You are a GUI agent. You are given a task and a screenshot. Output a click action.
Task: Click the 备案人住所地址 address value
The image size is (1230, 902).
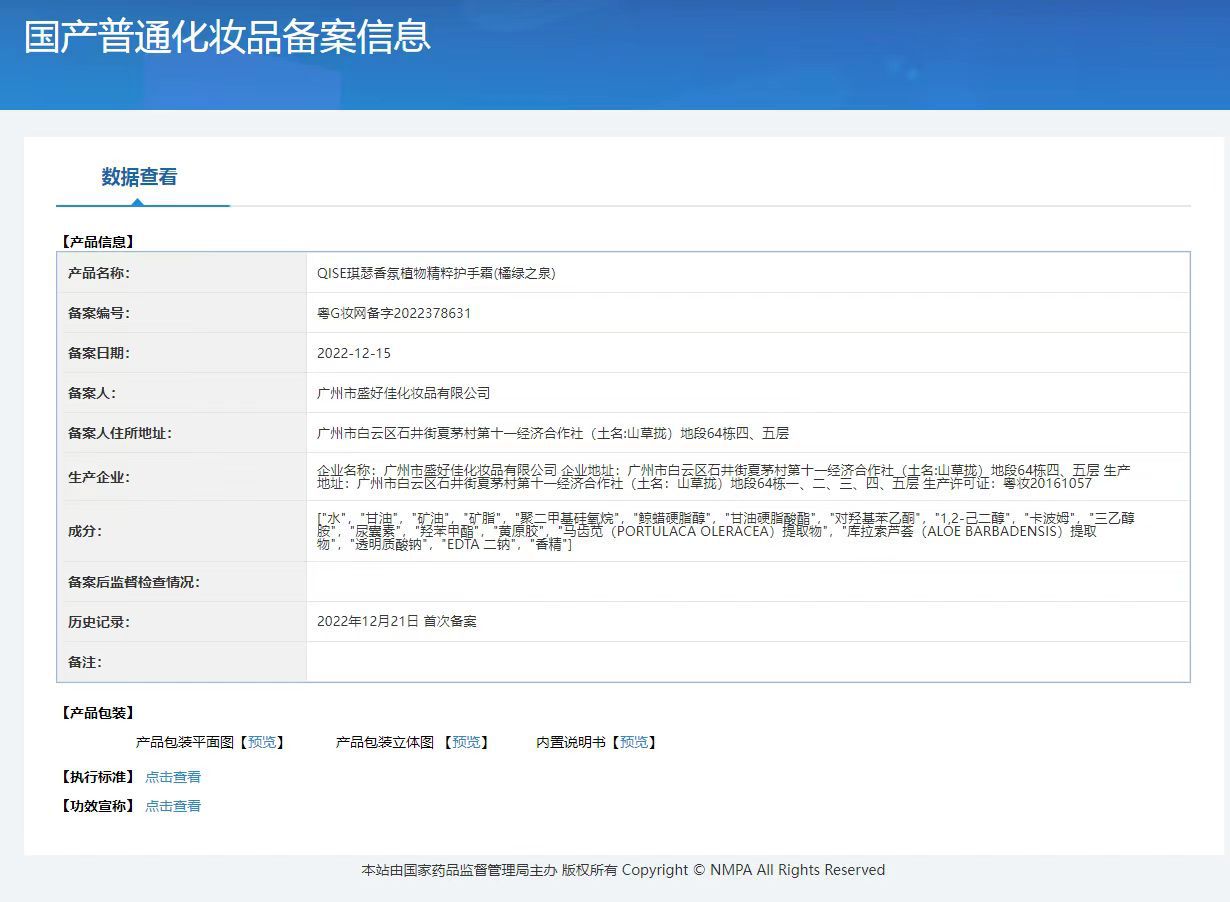click(x=552, y=433)
